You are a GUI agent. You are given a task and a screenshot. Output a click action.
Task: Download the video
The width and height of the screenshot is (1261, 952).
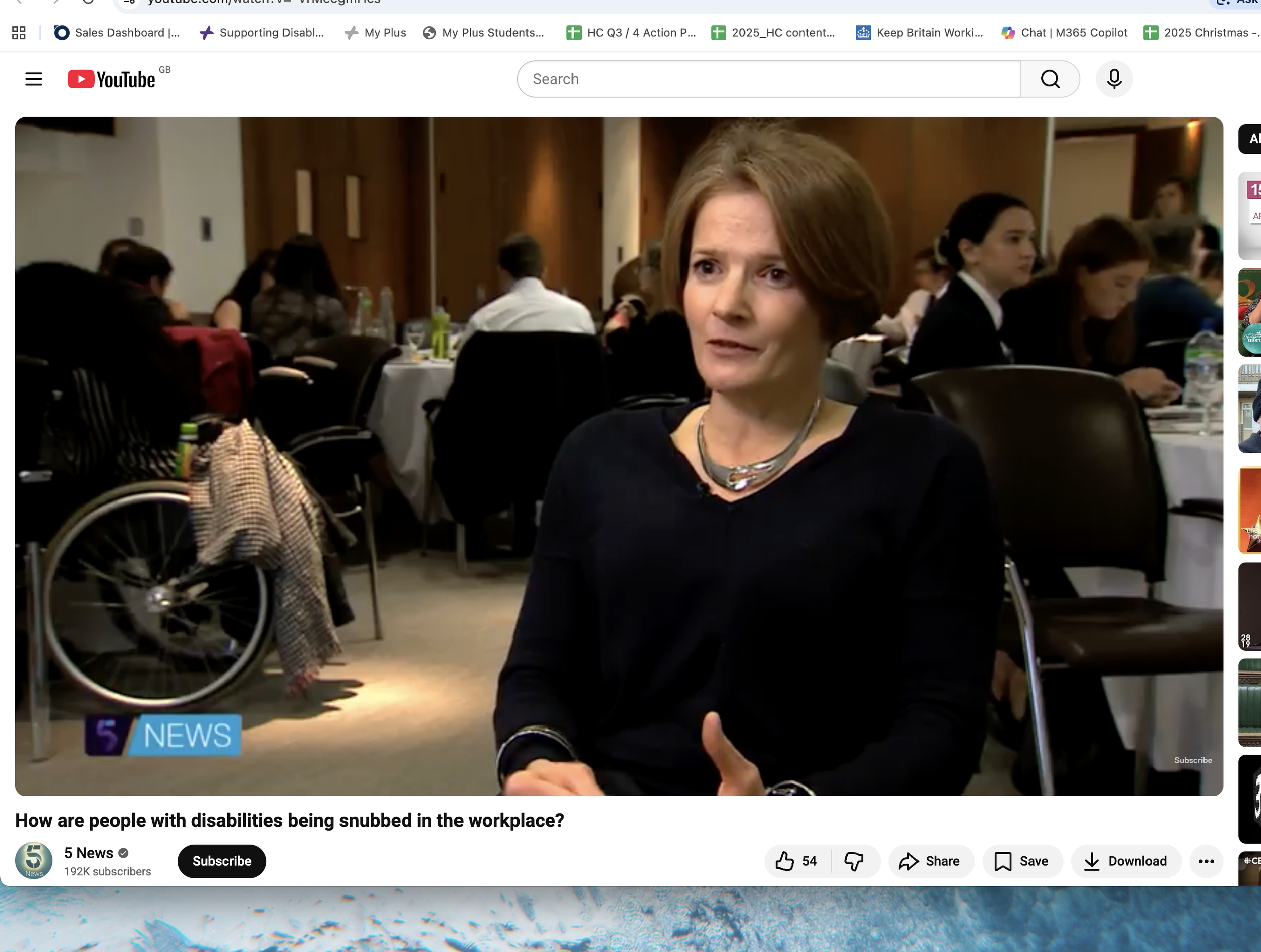pyautogui.click(x=1126, y=861)
